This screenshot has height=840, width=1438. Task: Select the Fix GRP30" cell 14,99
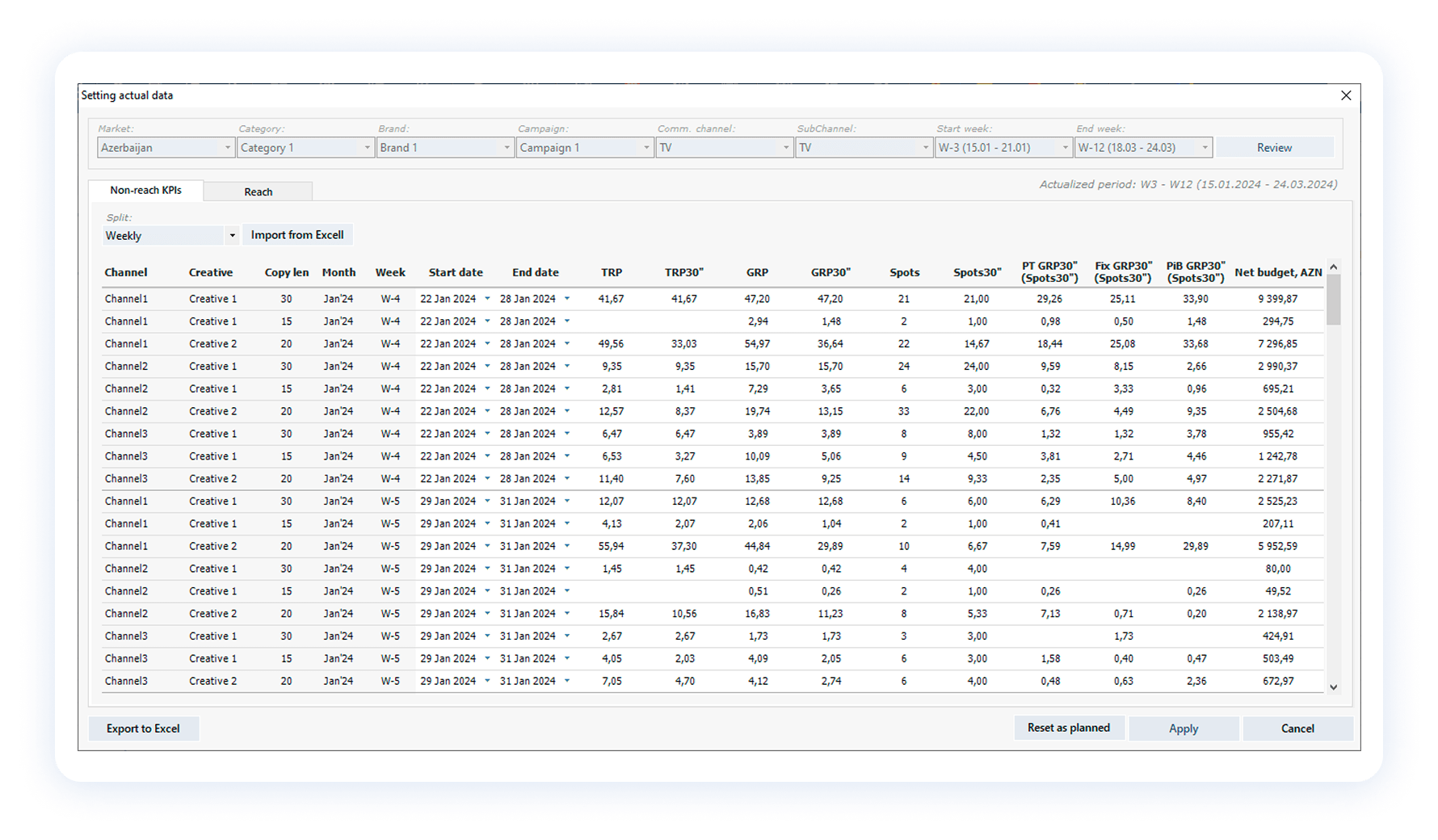click(1122, 547)
